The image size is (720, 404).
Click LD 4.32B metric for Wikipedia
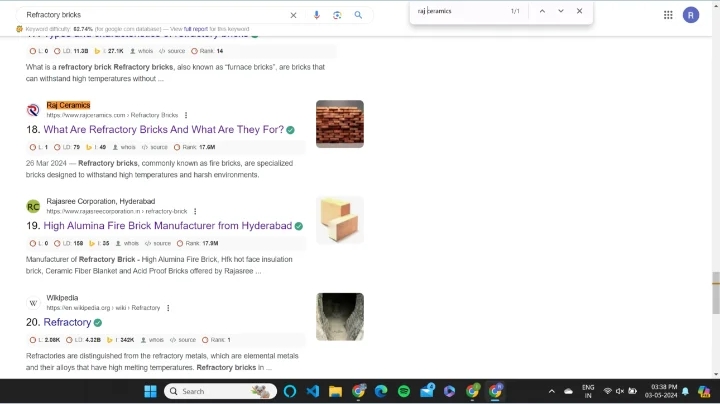(x=83, y=340)
